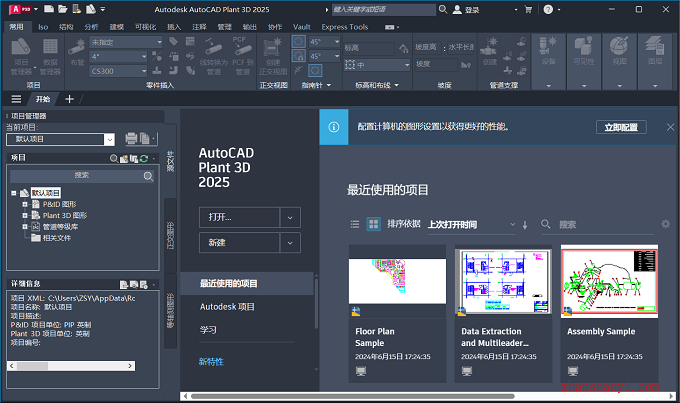Click the 设备 equipment ribbon icon
680x403 pixels.
tap(548, 51)
